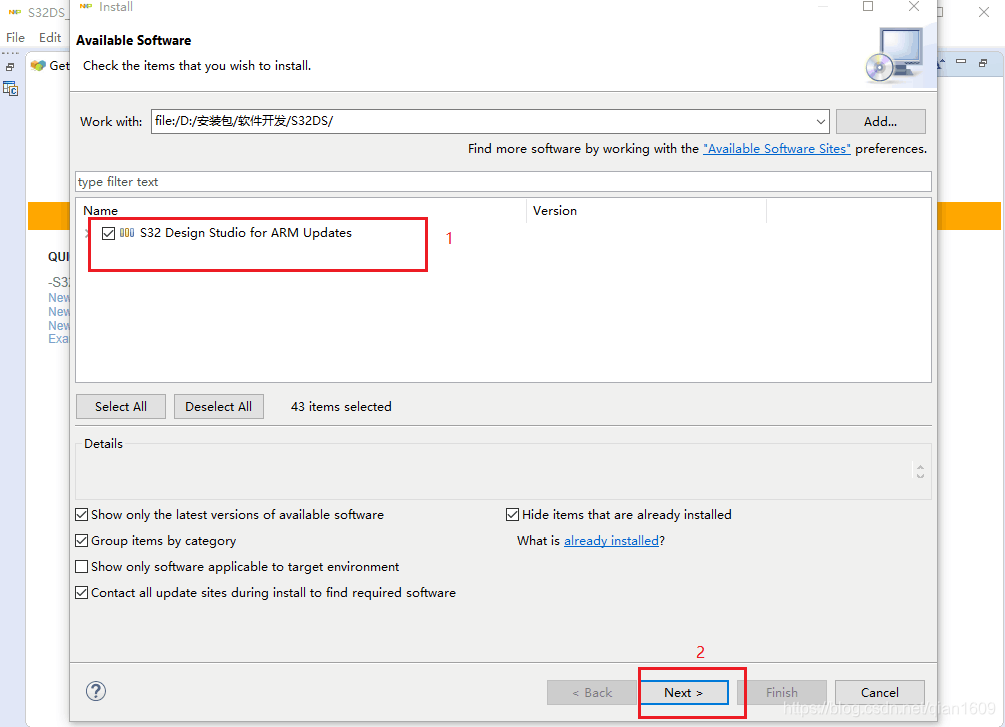Click the Next button
This screenshot has width=1005, height=727.
click(683, 692)
